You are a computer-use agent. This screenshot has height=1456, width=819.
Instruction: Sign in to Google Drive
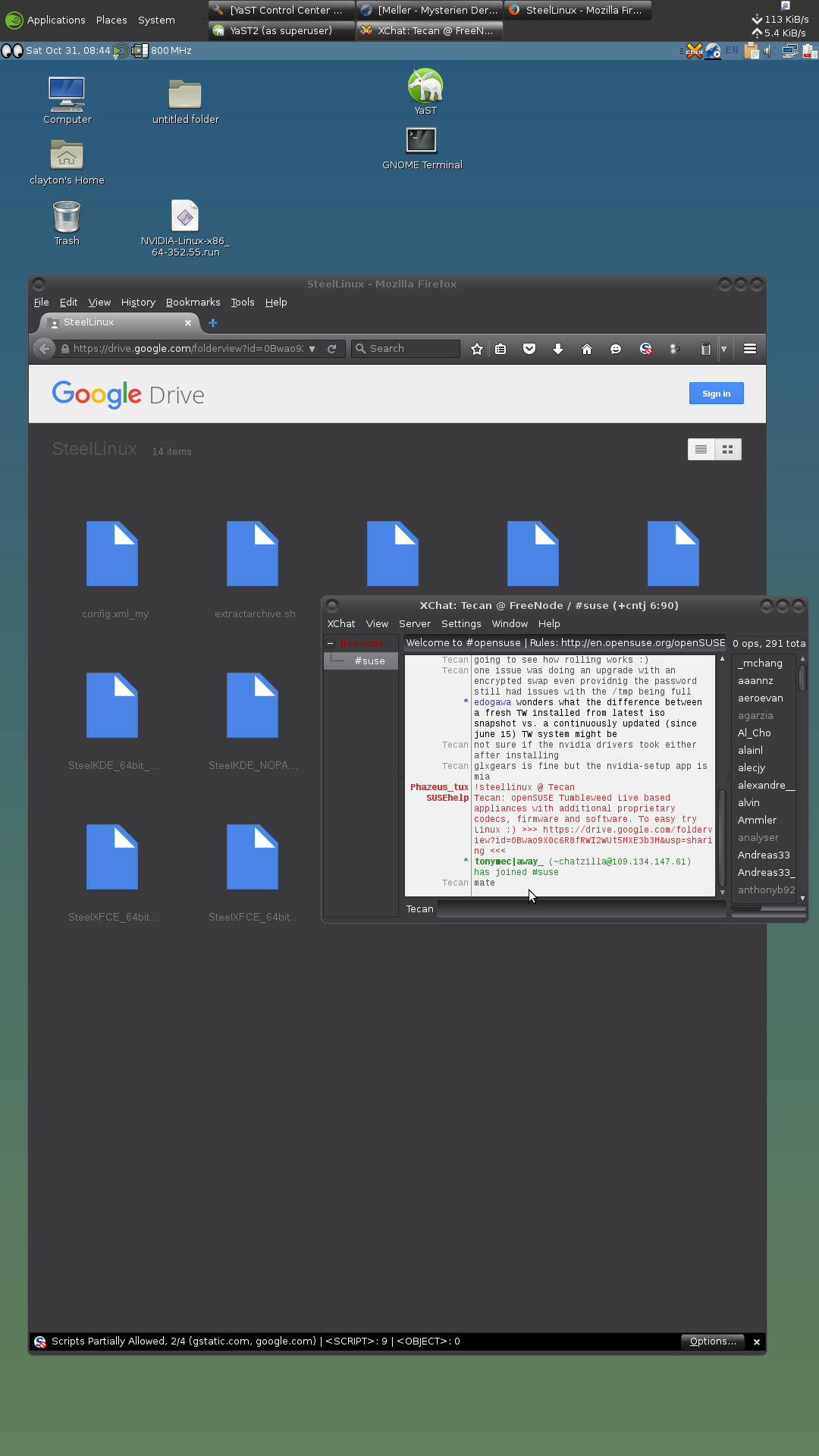pyautogui.click(x=717, y=394)
